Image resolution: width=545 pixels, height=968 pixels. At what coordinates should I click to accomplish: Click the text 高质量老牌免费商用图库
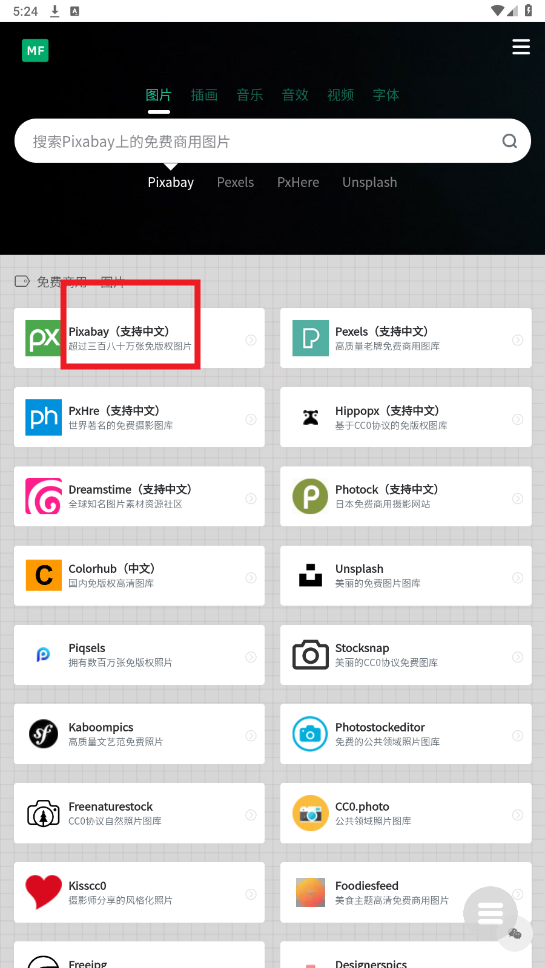pyautogui.click(x=388, y=347)
